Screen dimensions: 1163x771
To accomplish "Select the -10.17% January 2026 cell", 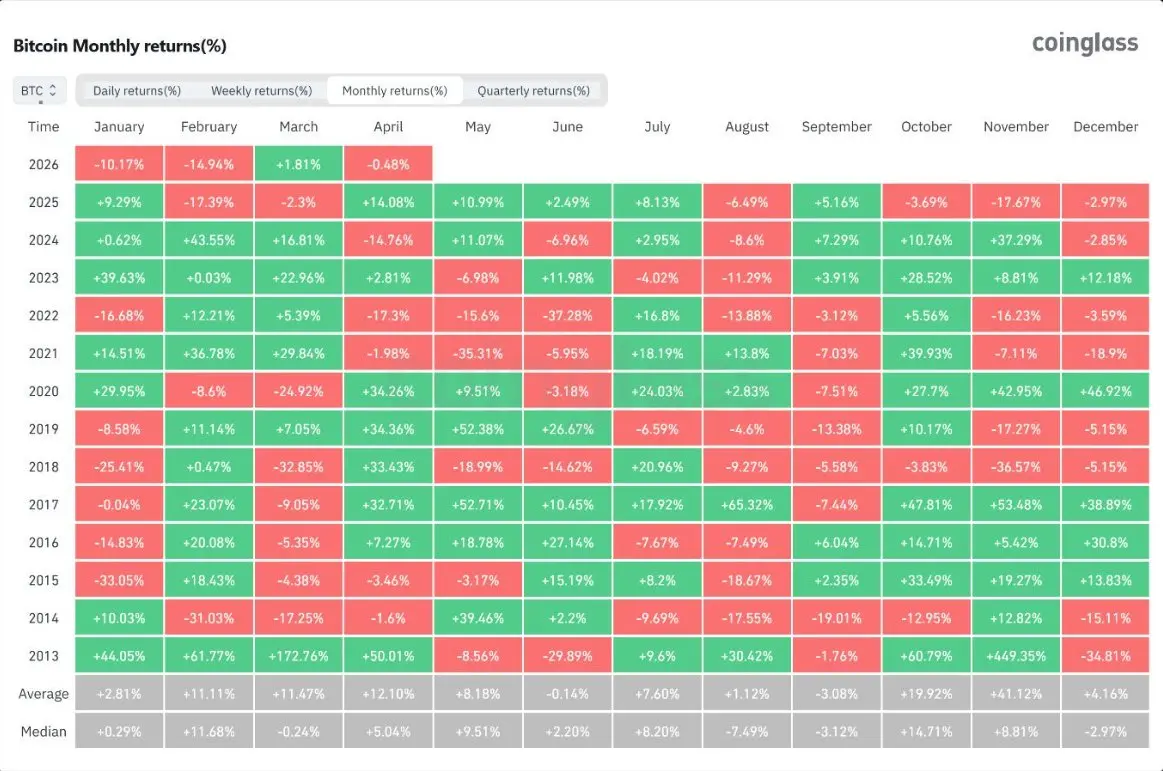I will pos(119,165).
